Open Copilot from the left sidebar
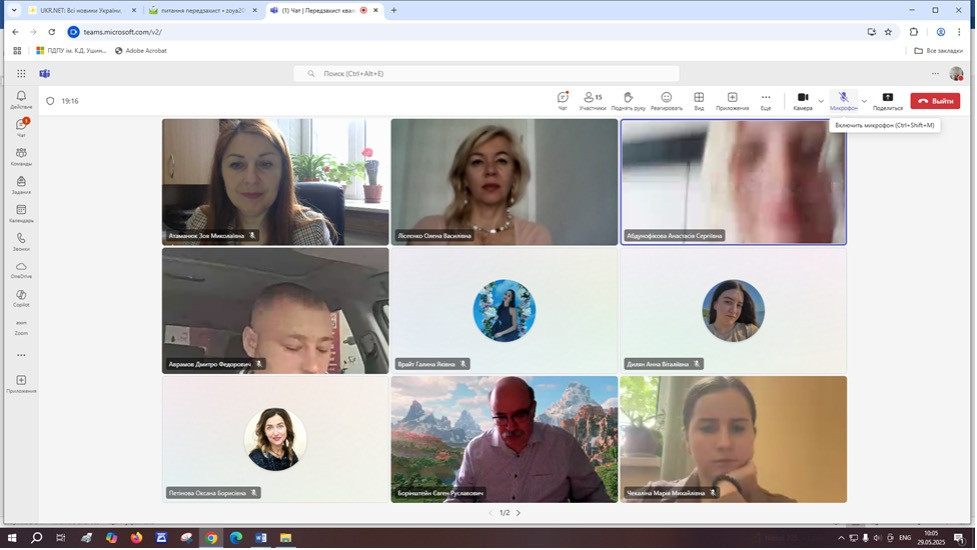Image resolution: width=977 pixels, height=550 pixels. [x=21, y=298]
